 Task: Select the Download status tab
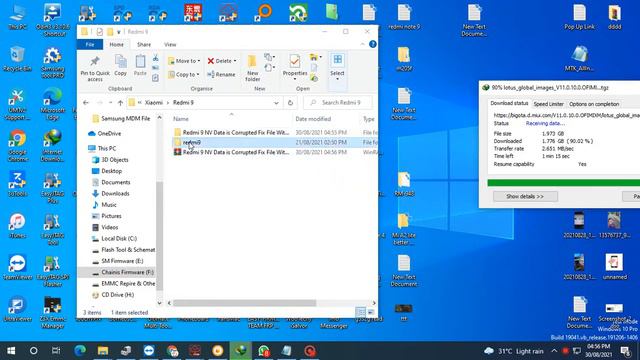[509, 104]
